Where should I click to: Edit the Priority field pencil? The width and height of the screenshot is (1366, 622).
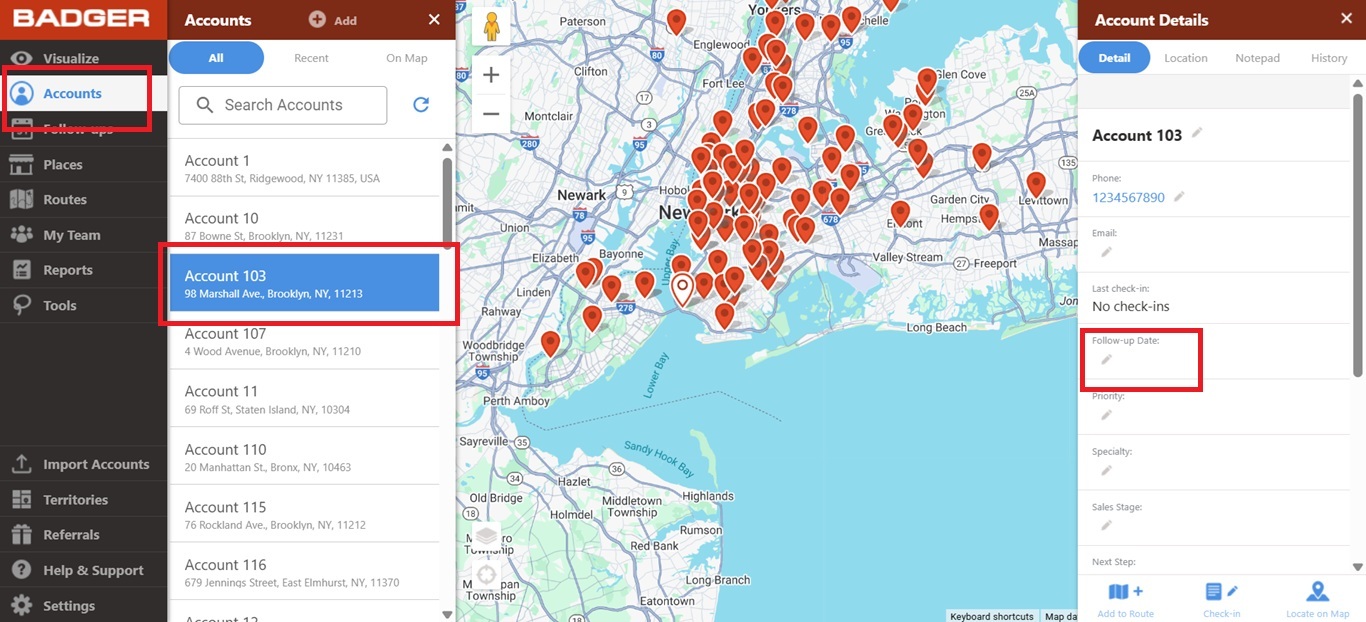1106,415
